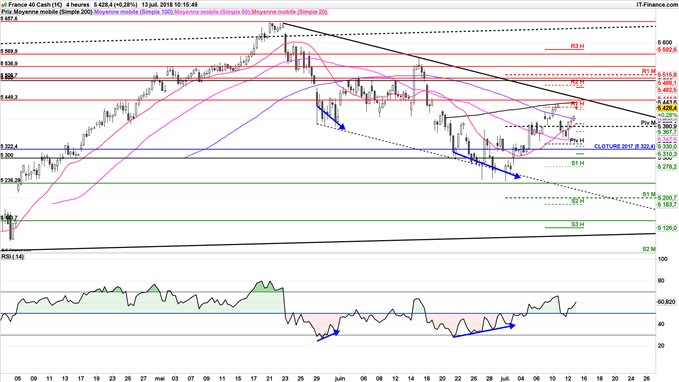The height and width of the screenshot is (382, 679).
Task: Open the 4 heures timeframe selector
Action: 78,5
